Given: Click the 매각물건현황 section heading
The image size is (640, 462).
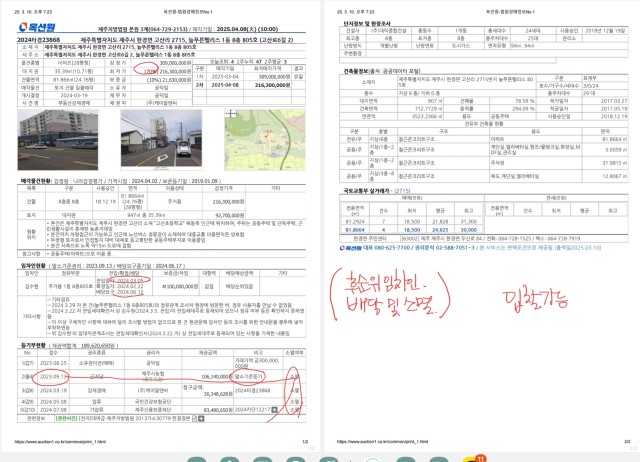Looking at the screenshot, I should (36, 181).
